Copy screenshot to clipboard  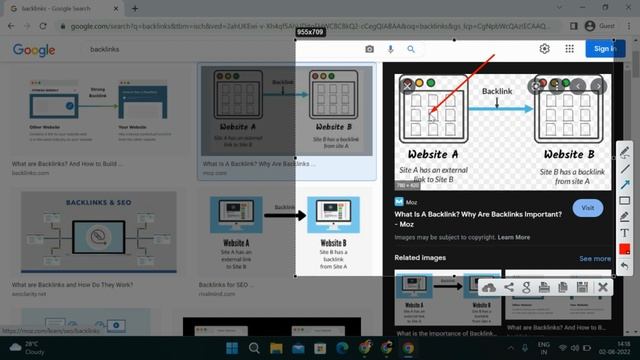563,287
